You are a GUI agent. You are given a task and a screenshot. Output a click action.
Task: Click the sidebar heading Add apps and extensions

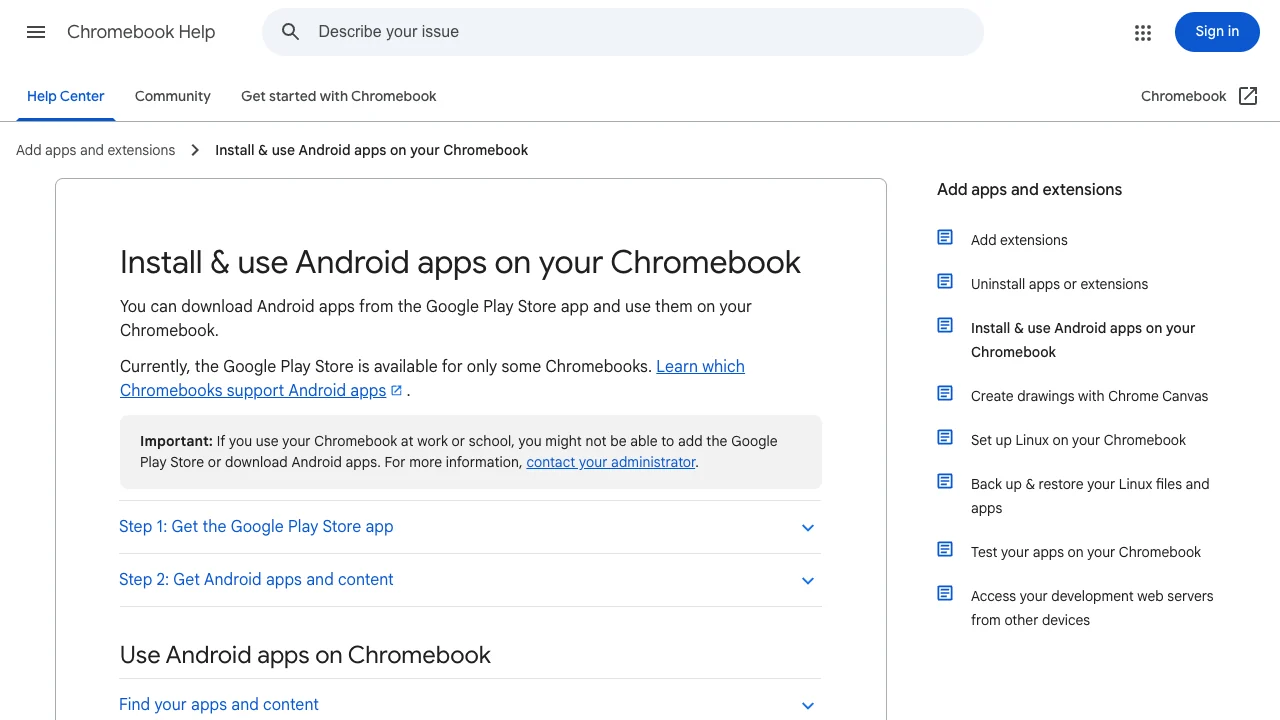[x=1029, y=189]
